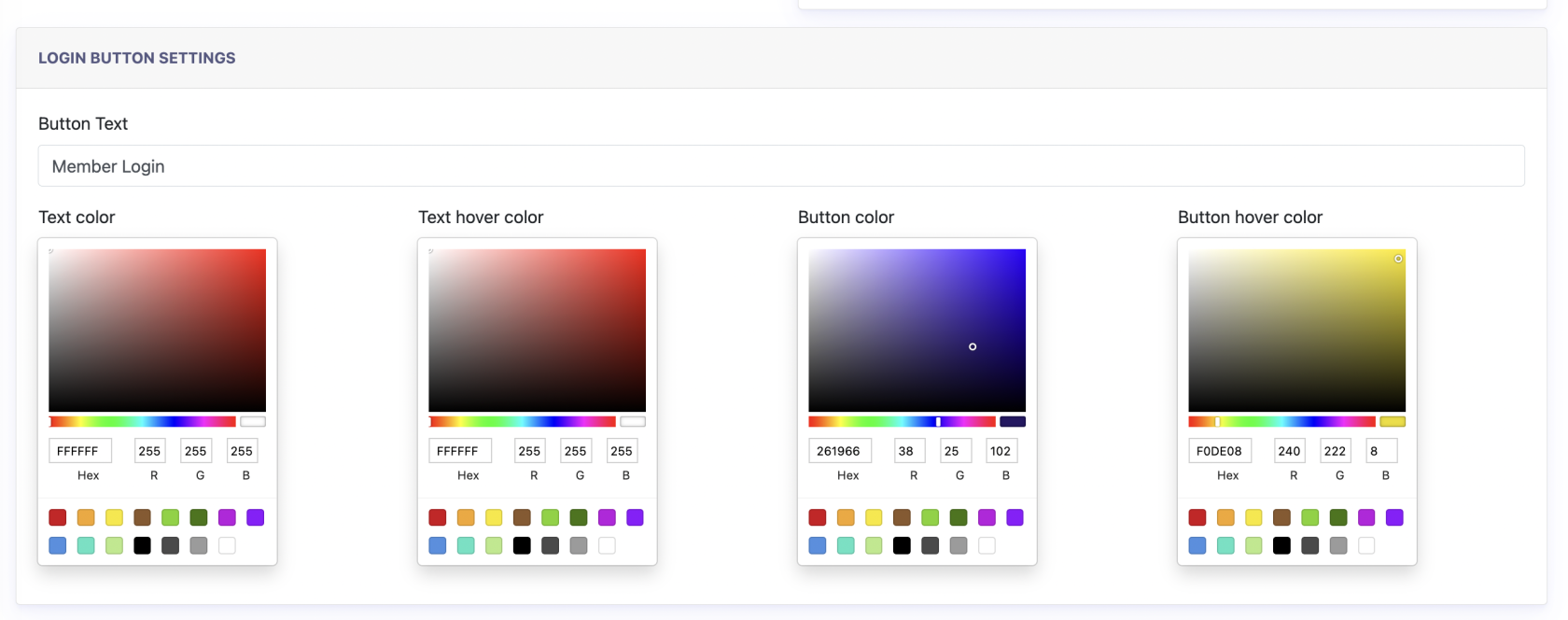Pick the red preset swatch in Text hover color
This screenshot has height=620, width=1568.
pyautogui.click(x=438, y=517)
